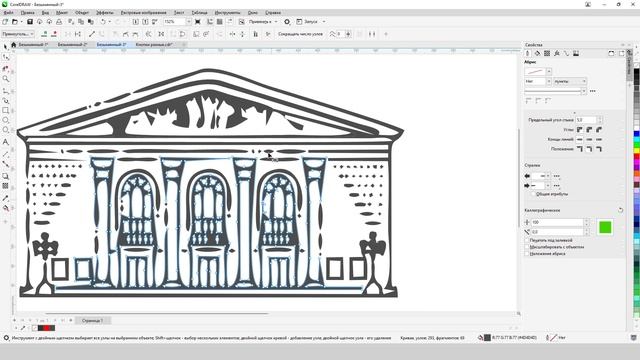The image size is (640, 360).
Task: Click the Save floppy disk icon
Action: 30,22
